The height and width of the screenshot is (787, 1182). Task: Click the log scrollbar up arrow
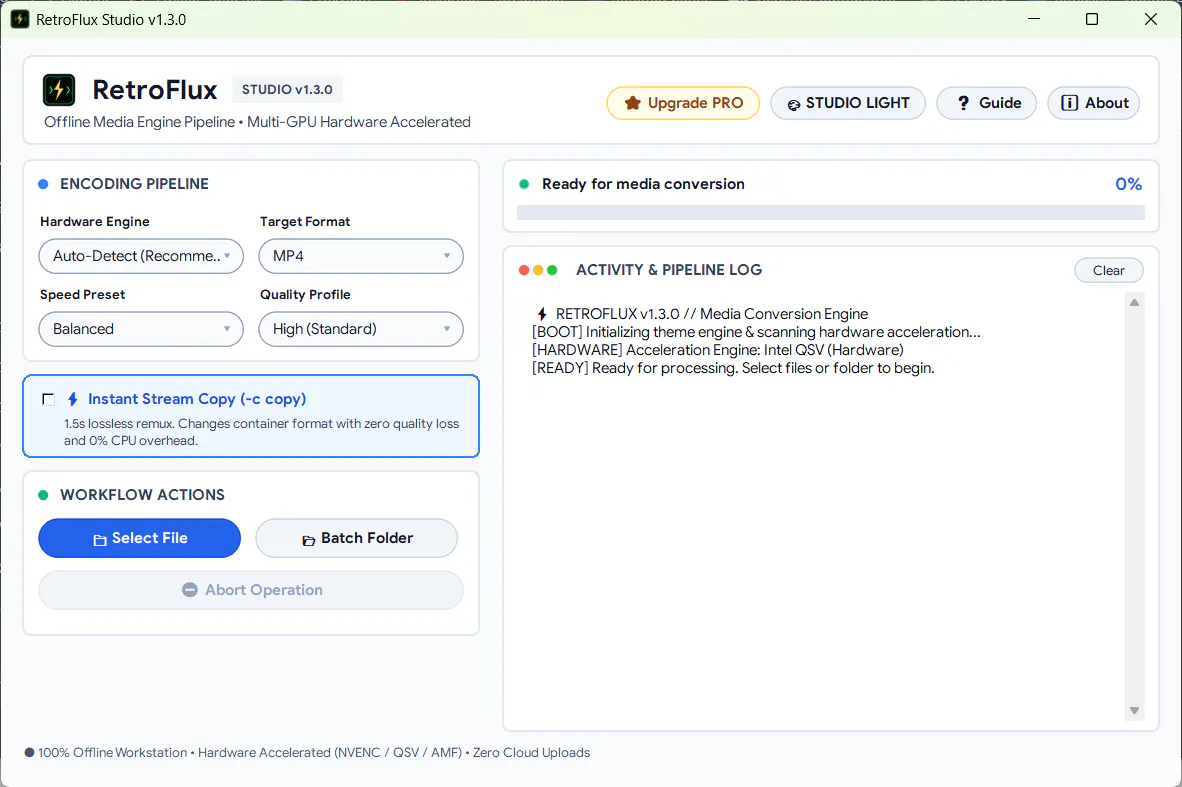coord(1135,303)
